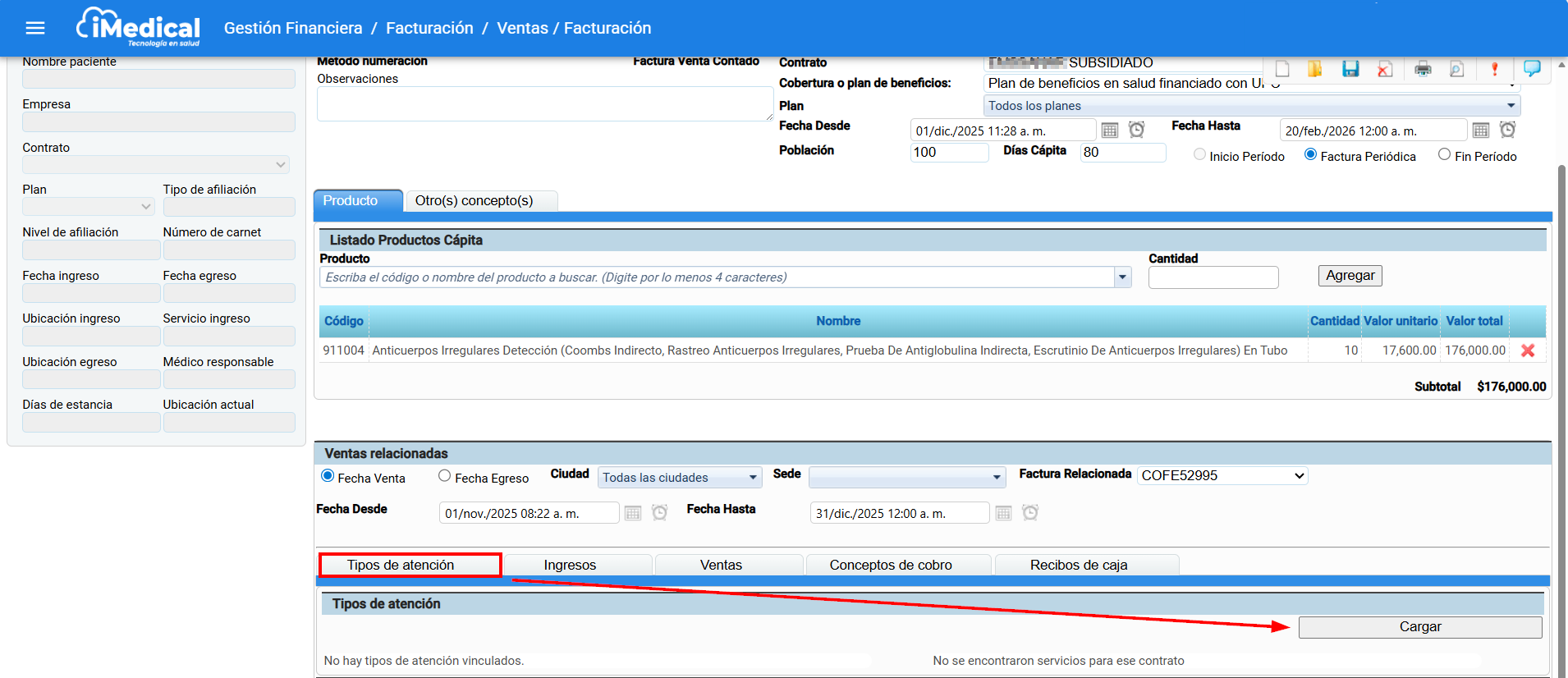1568x678 pixels.
Task: Click the blue floppy disk save icon
Action: 1350,69
